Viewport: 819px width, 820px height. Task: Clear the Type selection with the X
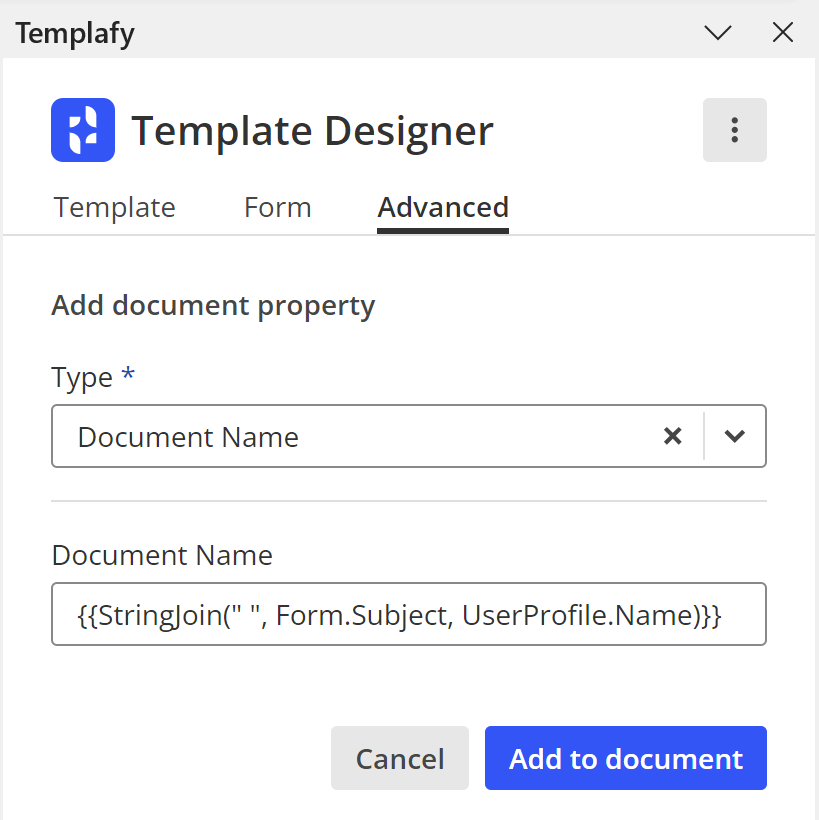672,436
